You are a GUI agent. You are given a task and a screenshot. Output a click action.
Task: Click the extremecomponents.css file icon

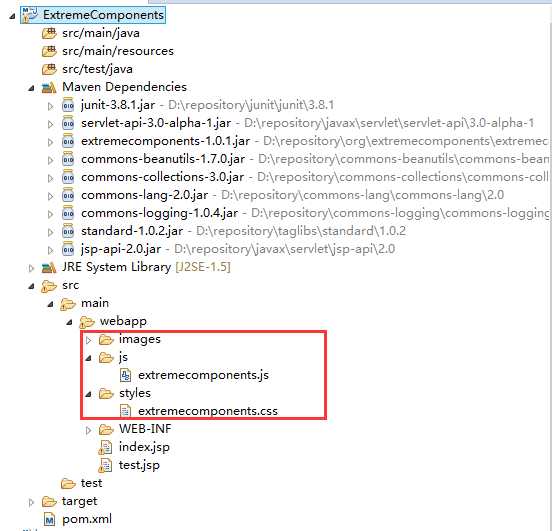pyautogui.click(x=125, y=411)
